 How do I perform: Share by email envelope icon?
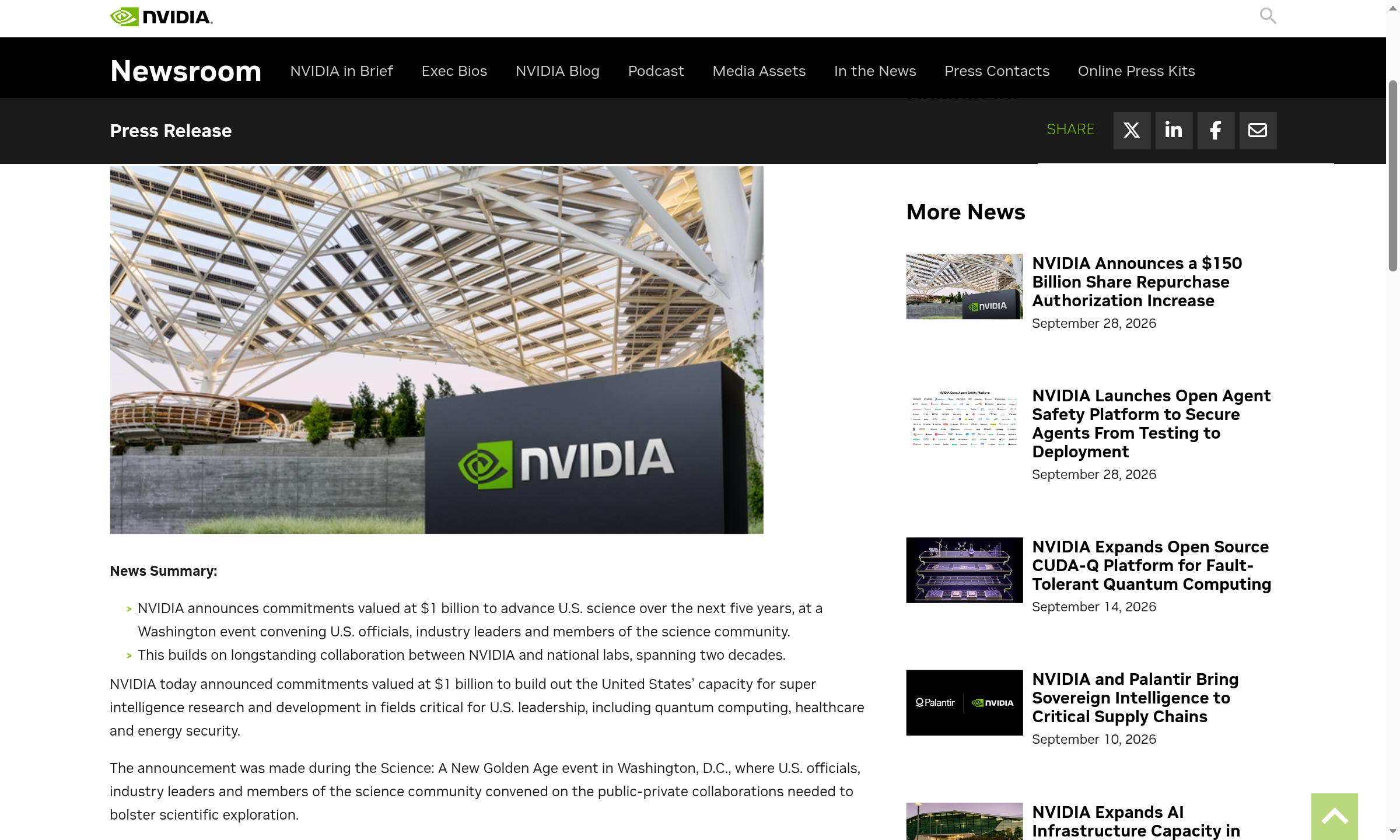(x=1258, y=130)
